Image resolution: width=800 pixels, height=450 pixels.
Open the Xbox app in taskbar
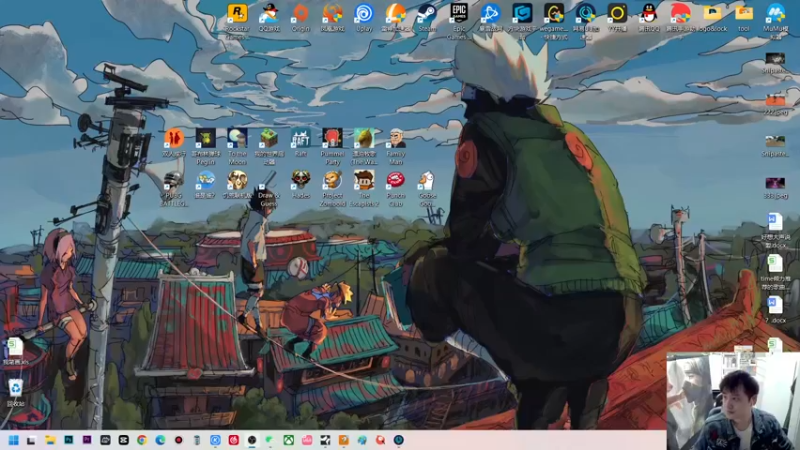tap(288, 440)
